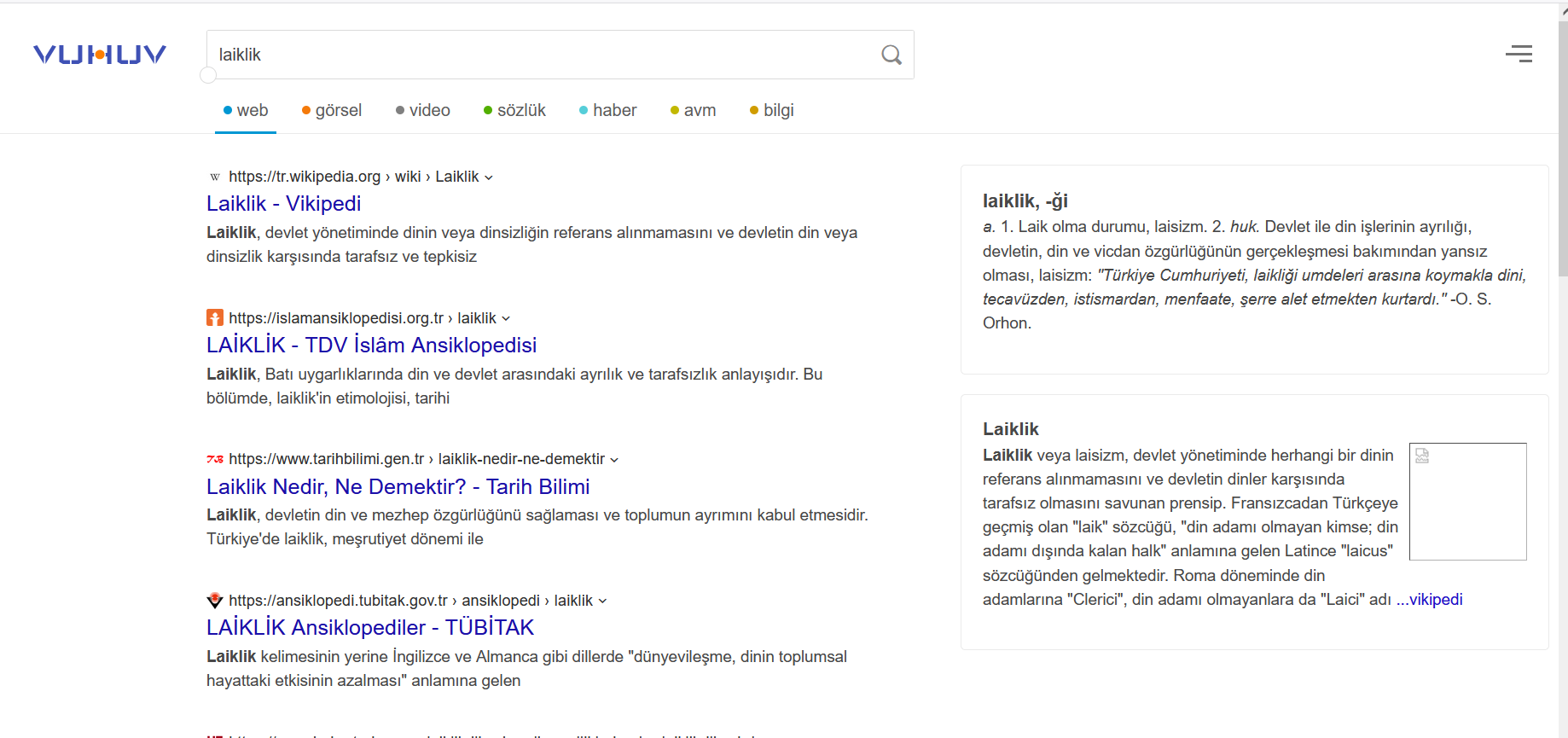Expand dropdown arrow after ansiklopedi › laiklik
The height and width of the screenshot is (738, 1568).
coord(602,601)
